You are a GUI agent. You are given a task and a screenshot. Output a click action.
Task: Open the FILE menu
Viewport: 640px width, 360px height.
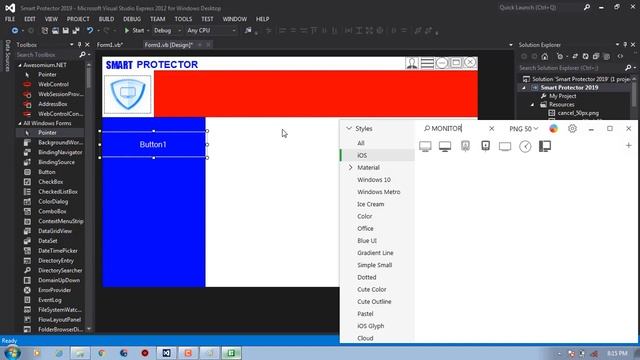pyautogui.click(x=10, y=19)
